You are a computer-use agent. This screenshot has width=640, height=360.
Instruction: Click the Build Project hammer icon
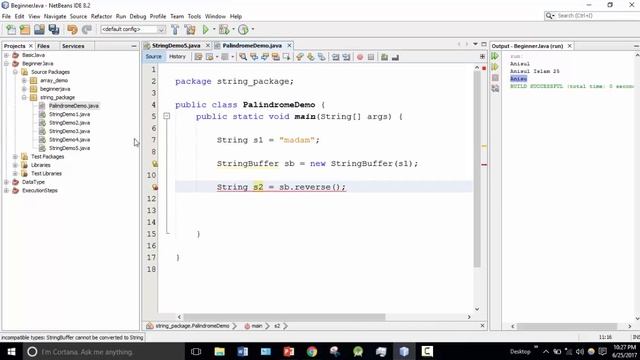175,29
